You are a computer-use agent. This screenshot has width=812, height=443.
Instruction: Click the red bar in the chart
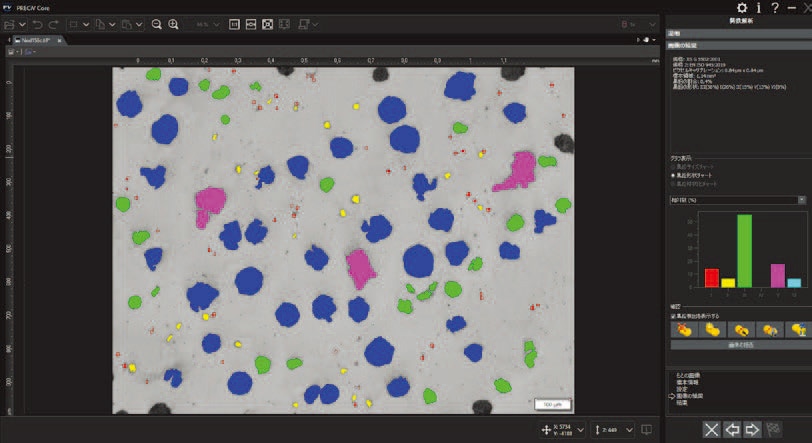[712, 278]
